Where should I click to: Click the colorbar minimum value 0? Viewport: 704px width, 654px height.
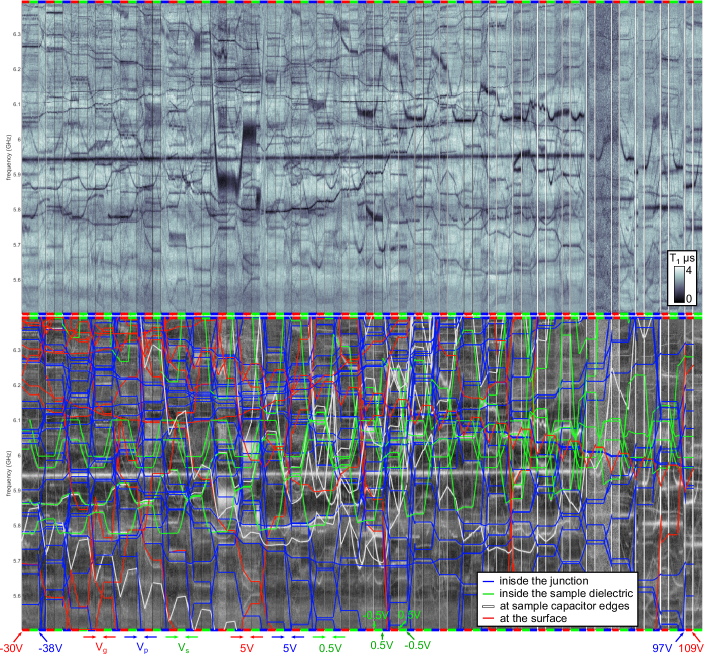[689, 298]
